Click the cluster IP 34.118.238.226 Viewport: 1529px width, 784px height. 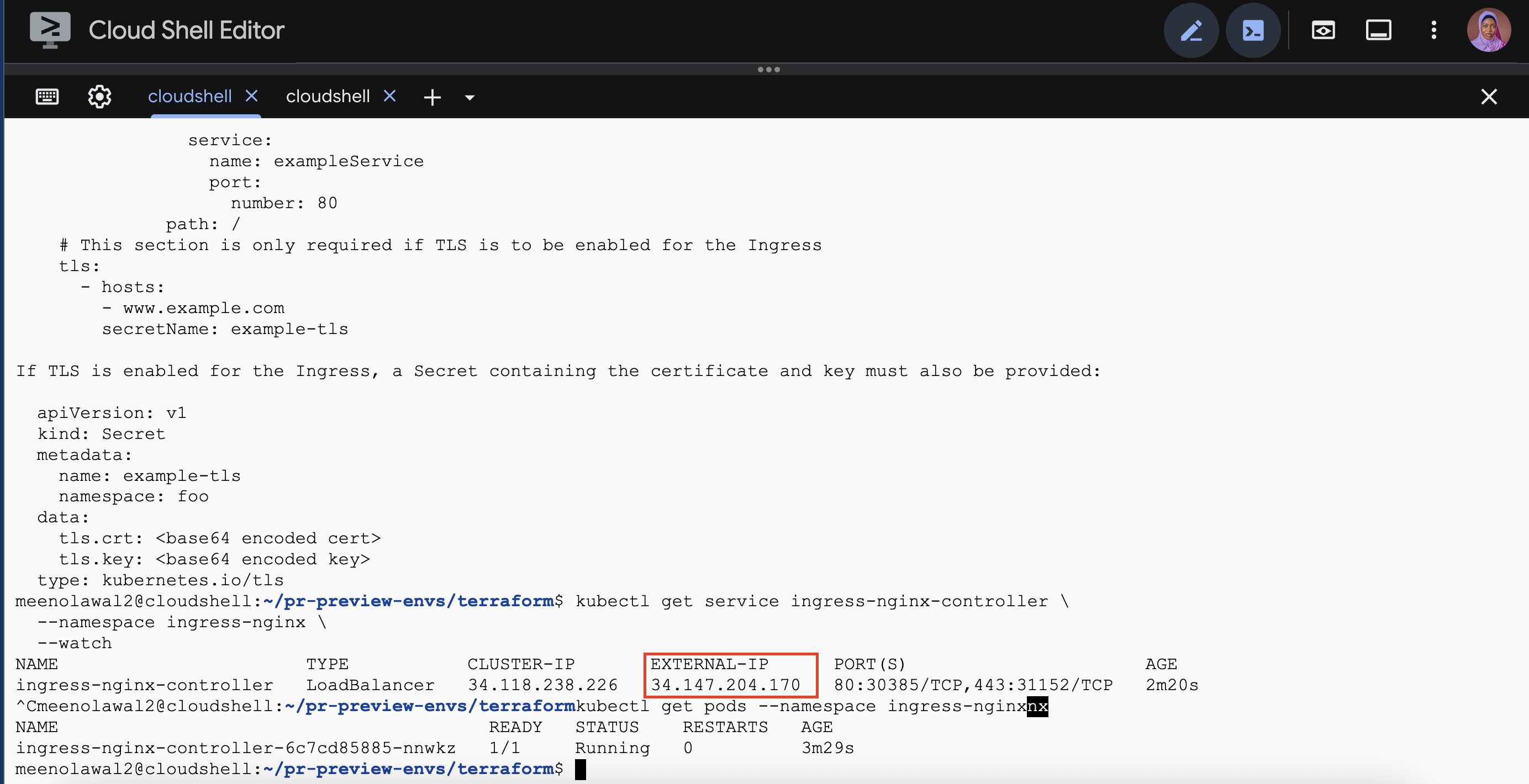click(x=542, y=686)
